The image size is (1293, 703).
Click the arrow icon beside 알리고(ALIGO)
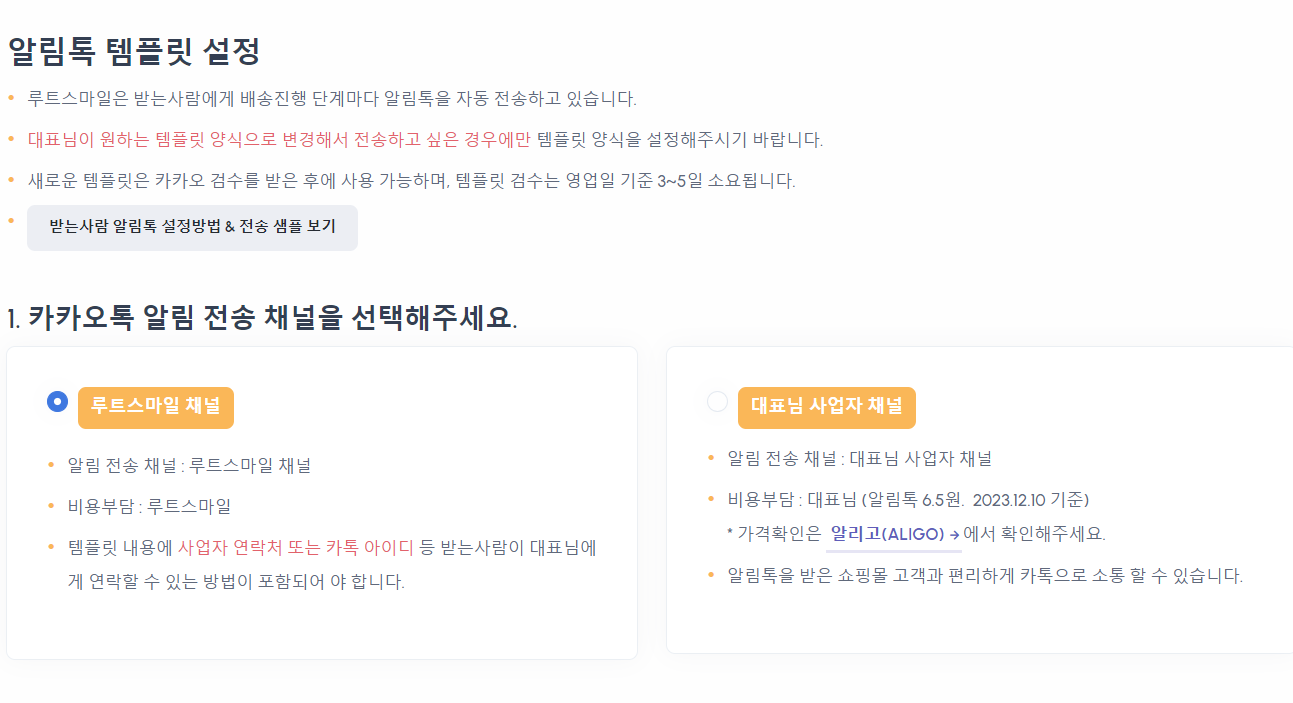pos(954,534)
